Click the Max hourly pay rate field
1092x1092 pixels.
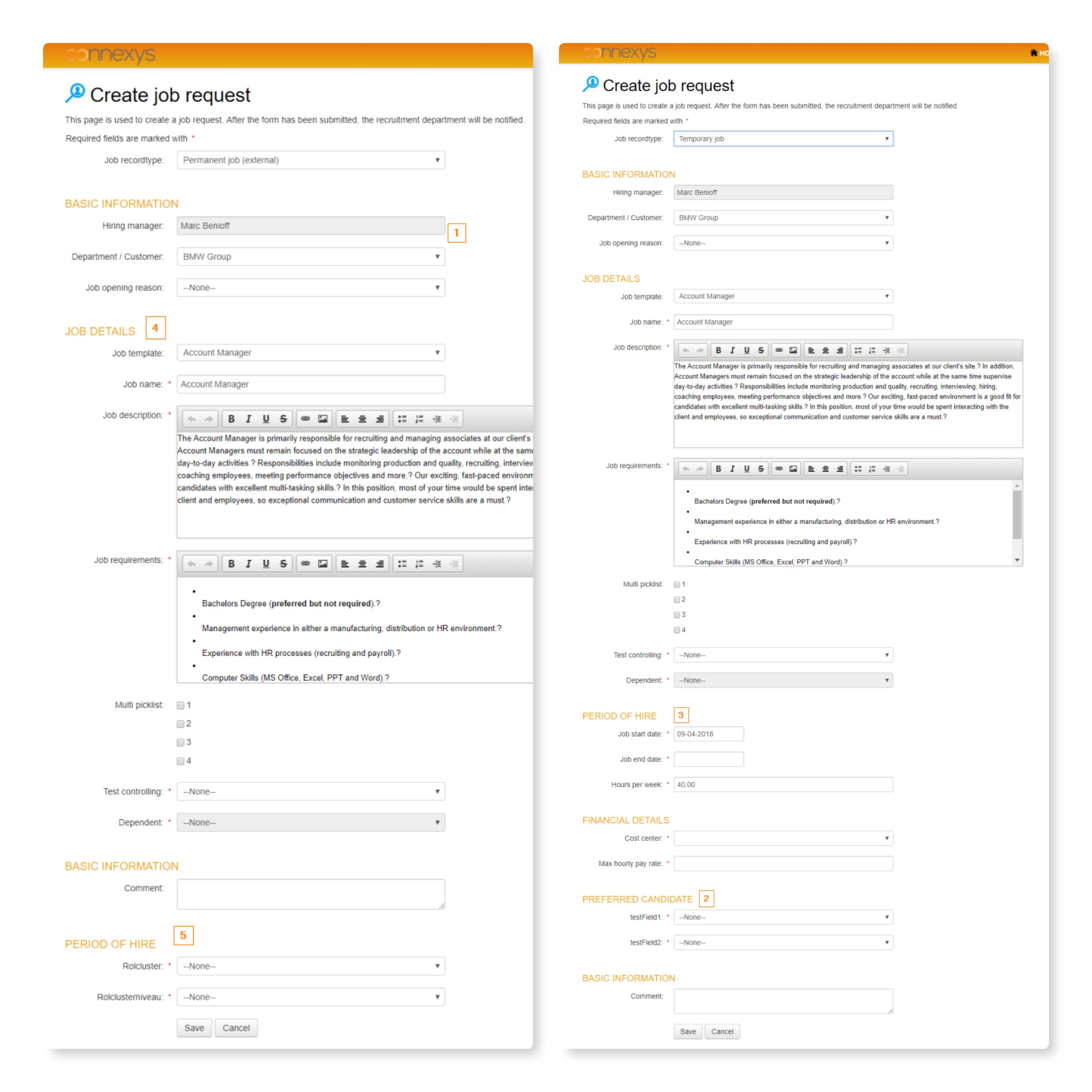point(783,864)
